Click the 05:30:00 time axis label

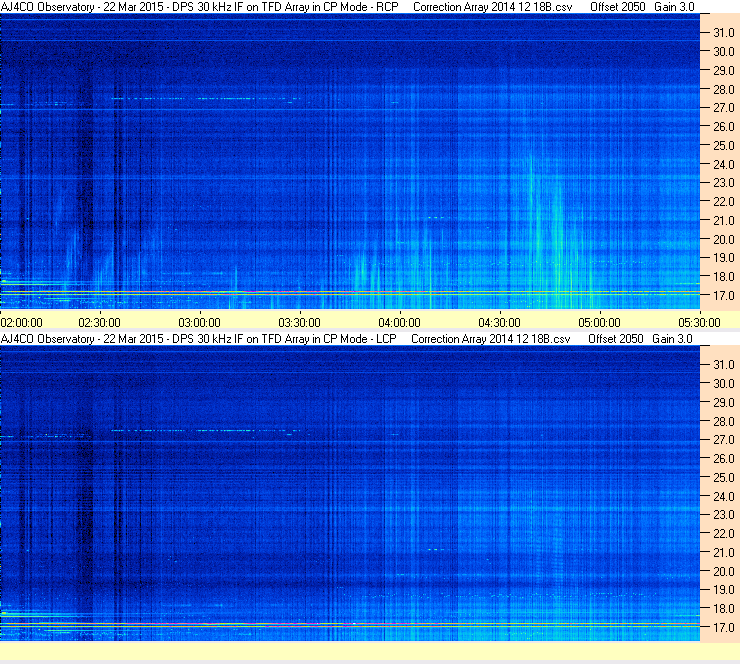(x=700, y=323)
